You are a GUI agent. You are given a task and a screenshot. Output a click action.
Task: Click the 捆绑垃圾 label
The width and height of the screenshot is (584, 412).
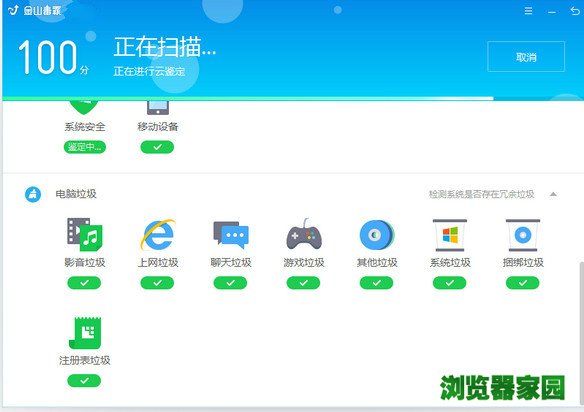point(523,263)
